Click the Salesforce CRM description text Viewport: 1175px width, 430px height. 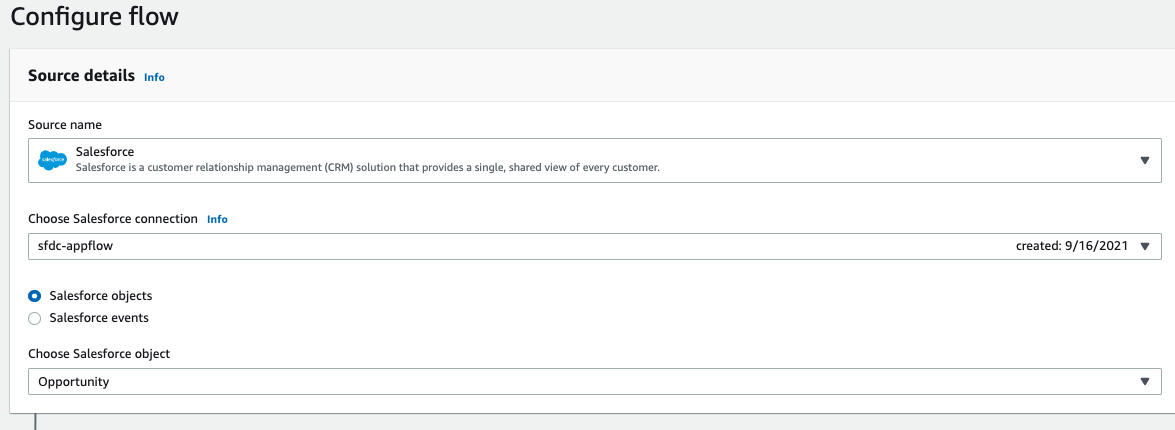pyautogui.click(x=367, y=168)
